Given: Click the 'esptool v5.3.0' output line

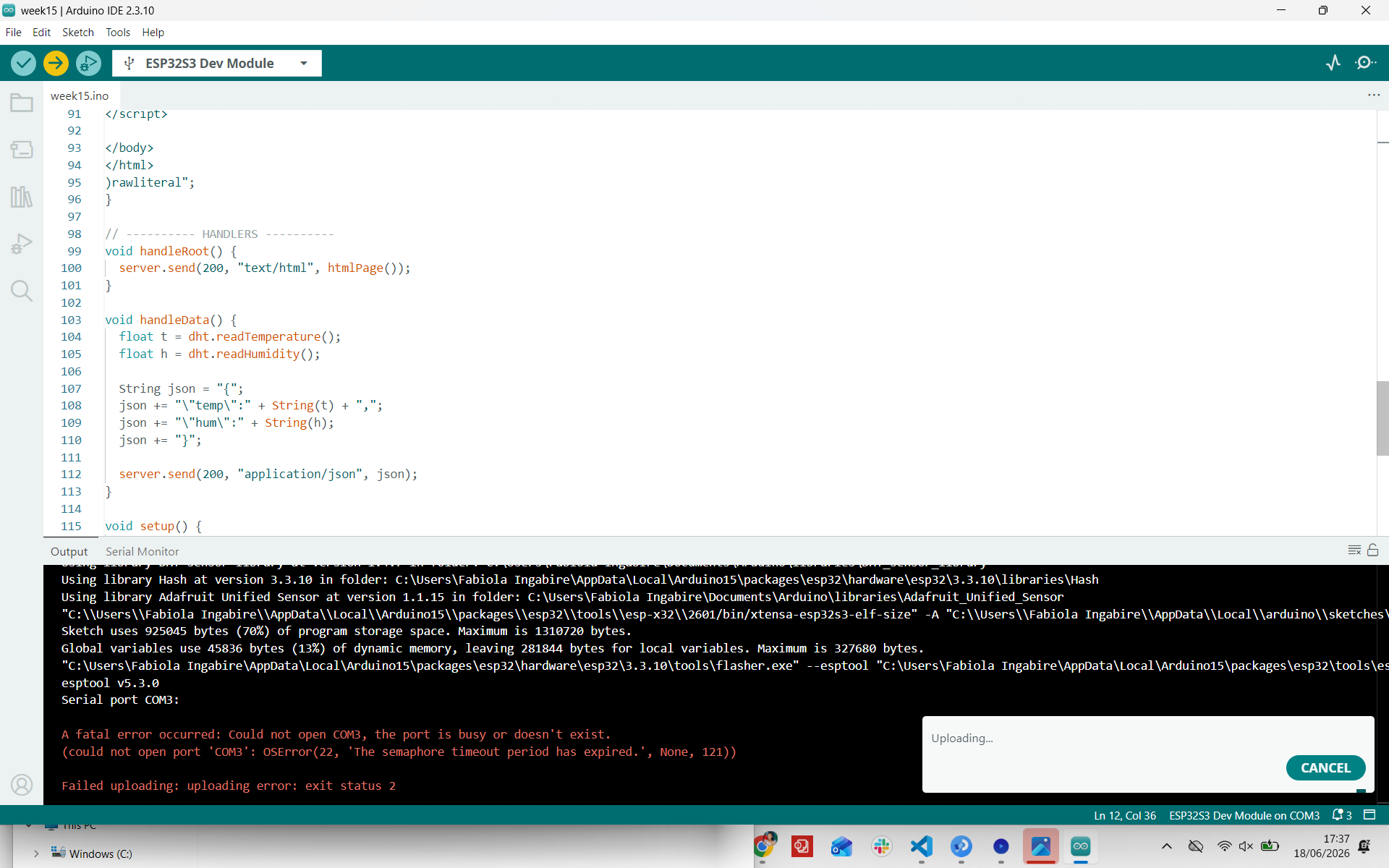Looking at the screenshot, I should 110,683.
